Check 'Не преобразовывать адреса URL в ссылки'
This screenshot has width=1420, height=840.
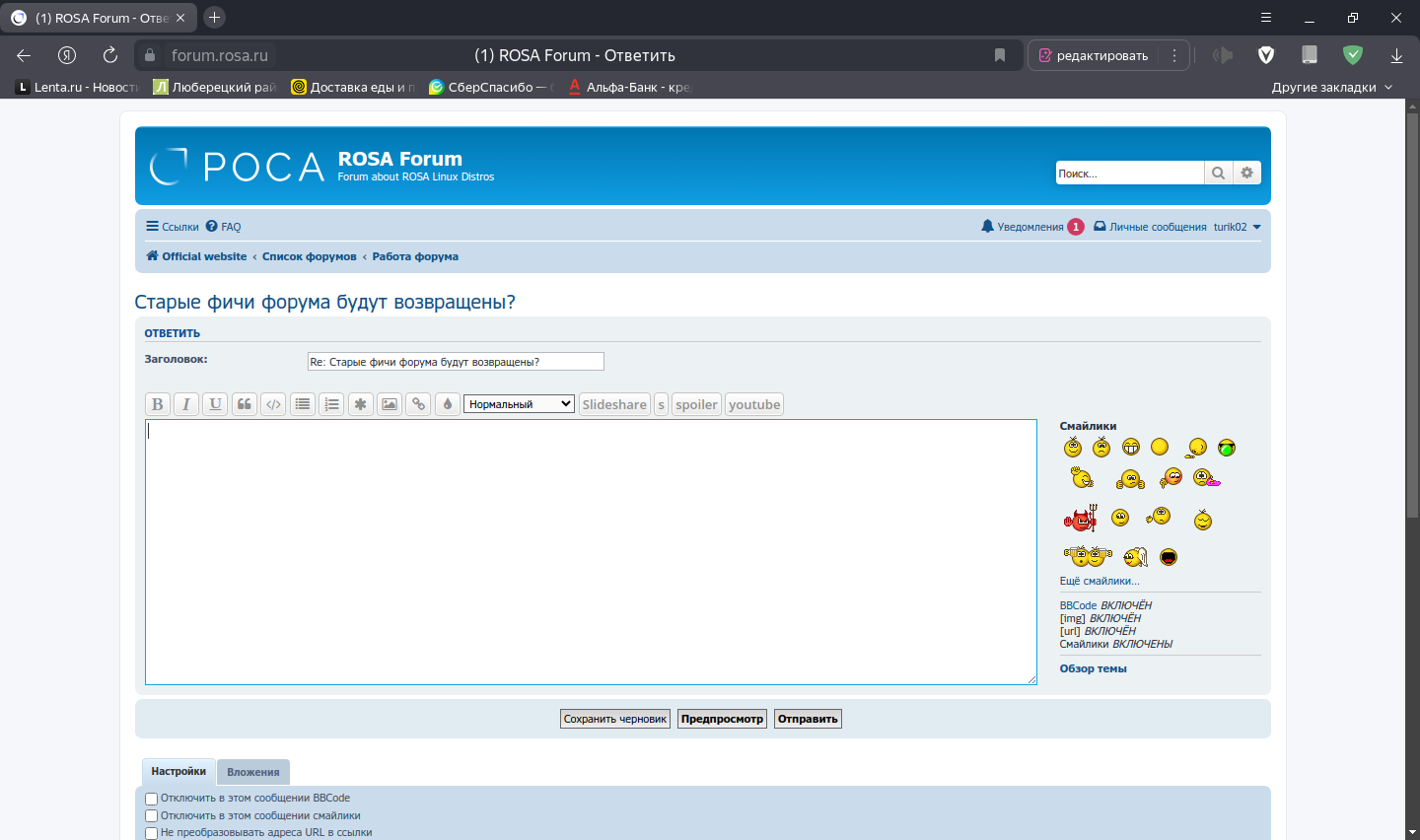pyautogui.click(x=152, y=833)
